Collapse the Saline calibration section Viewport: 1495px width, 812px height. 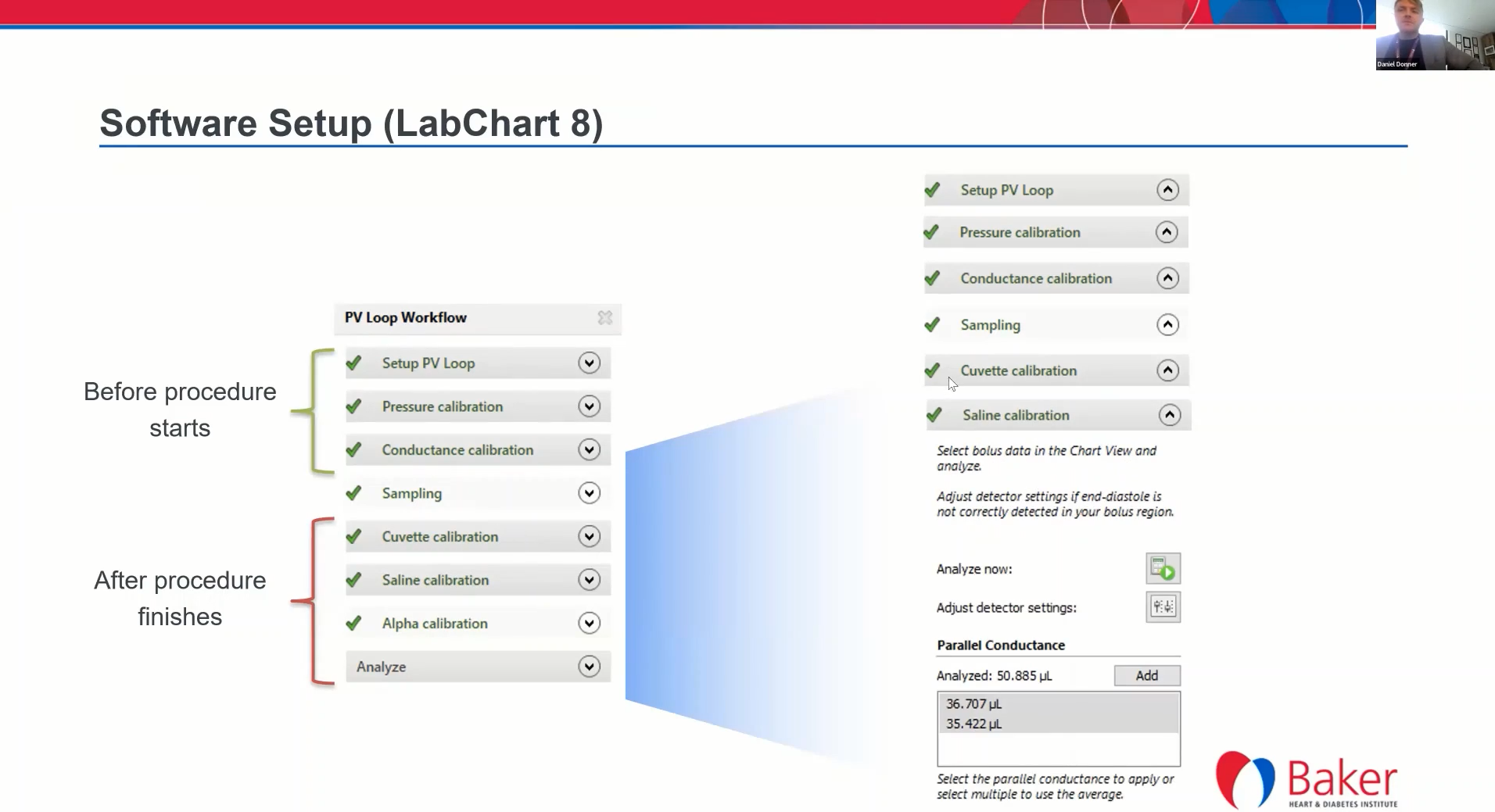click(1169, 415)
